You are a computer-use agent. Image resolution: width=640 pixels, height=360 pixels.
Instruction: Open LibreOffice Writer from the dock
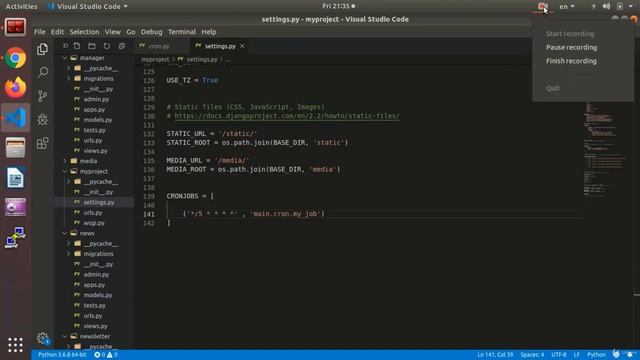[16, 178]
